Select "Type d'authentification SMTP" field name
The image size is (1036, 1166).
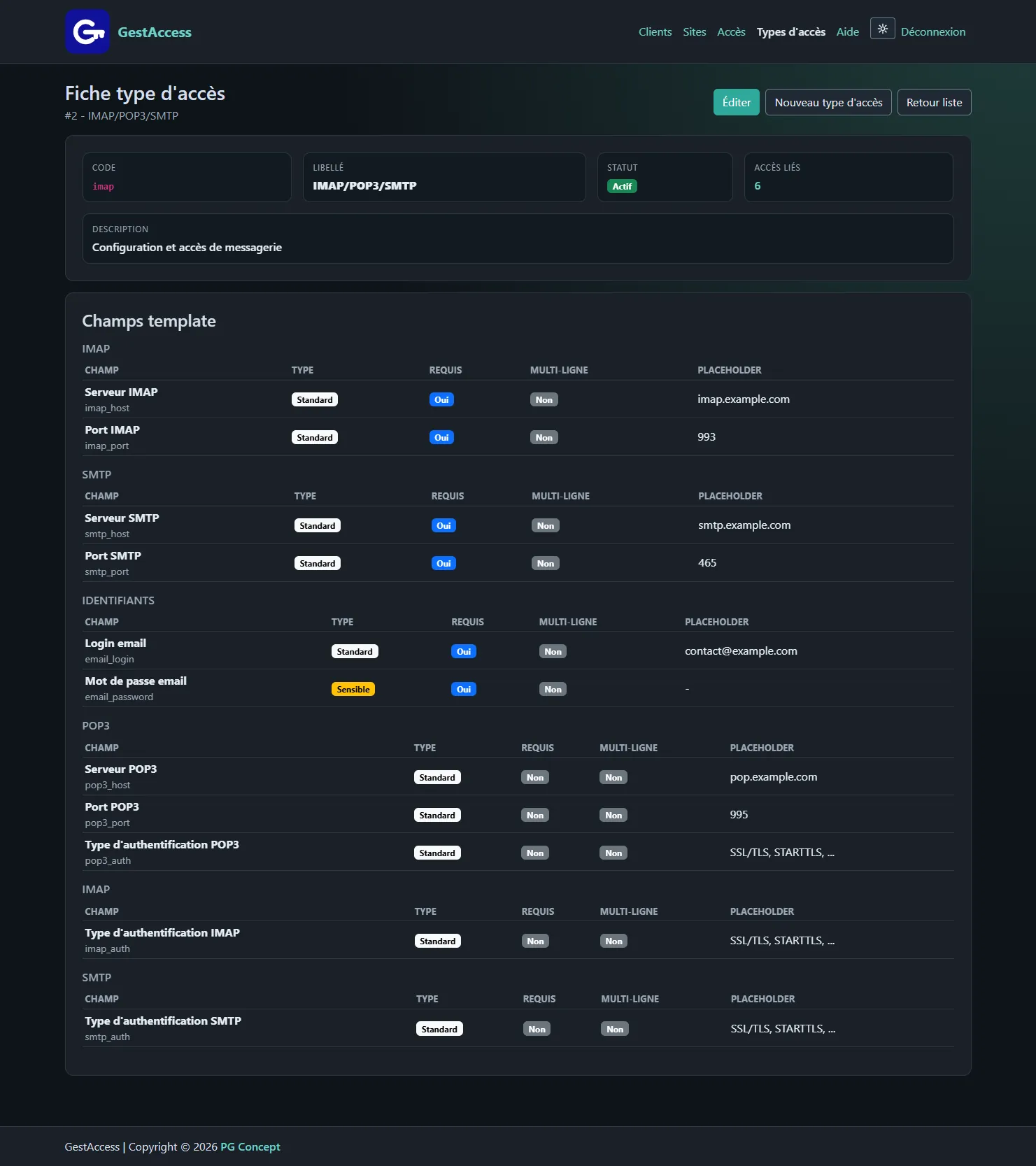(163, 1021)
